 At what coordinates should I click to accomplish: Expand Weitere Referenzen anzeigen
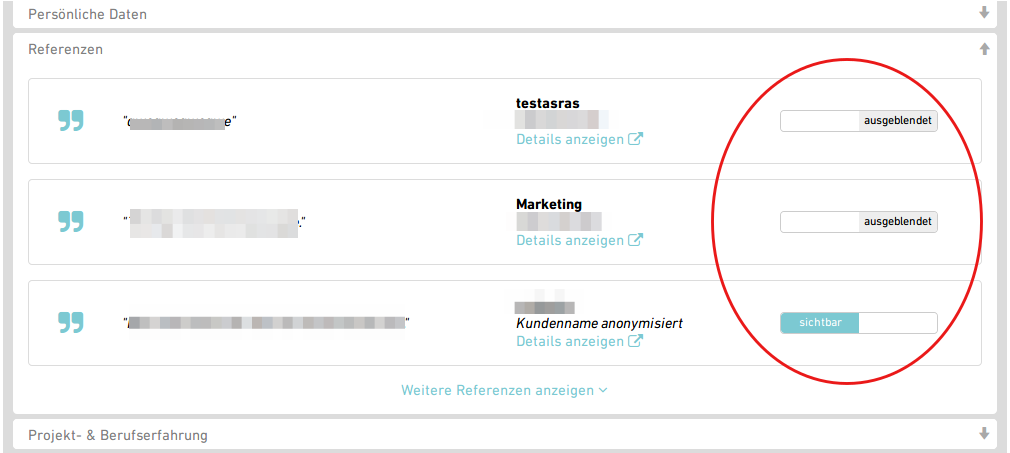504,390
